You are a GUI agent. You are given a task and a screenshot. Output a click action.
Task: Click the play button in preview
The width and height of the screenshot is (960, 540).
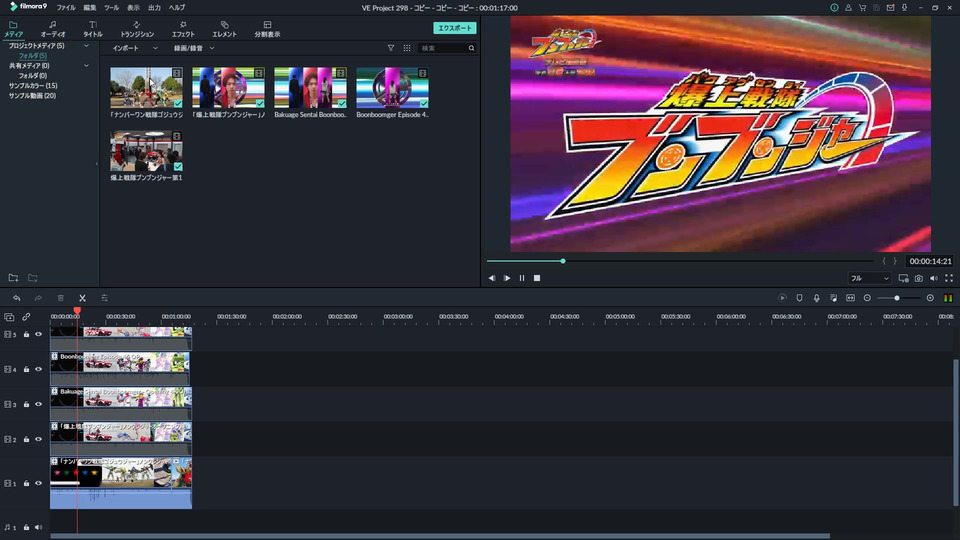tap(507, 278)
